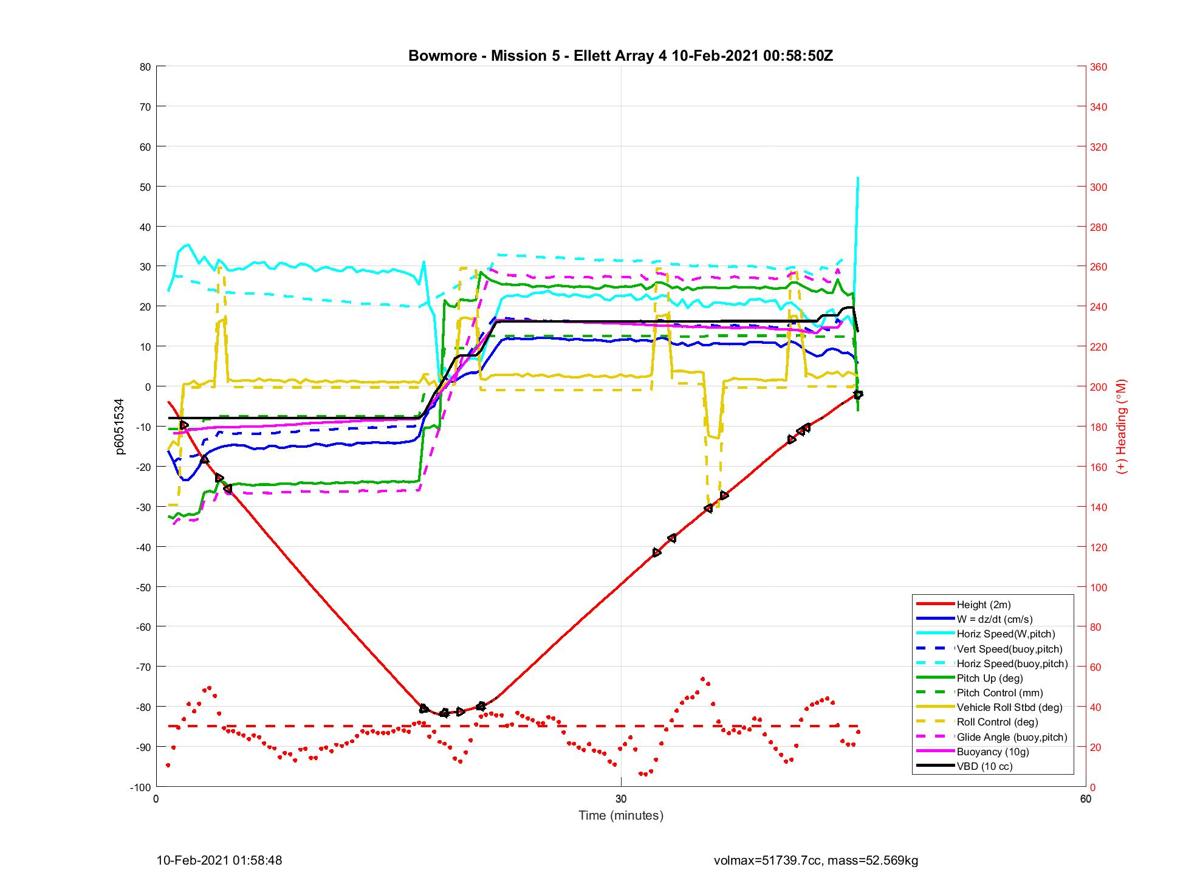Select the 'p6051534' left axis label
This screenshot has height=885, width=1200.
(x=118, y=426)
